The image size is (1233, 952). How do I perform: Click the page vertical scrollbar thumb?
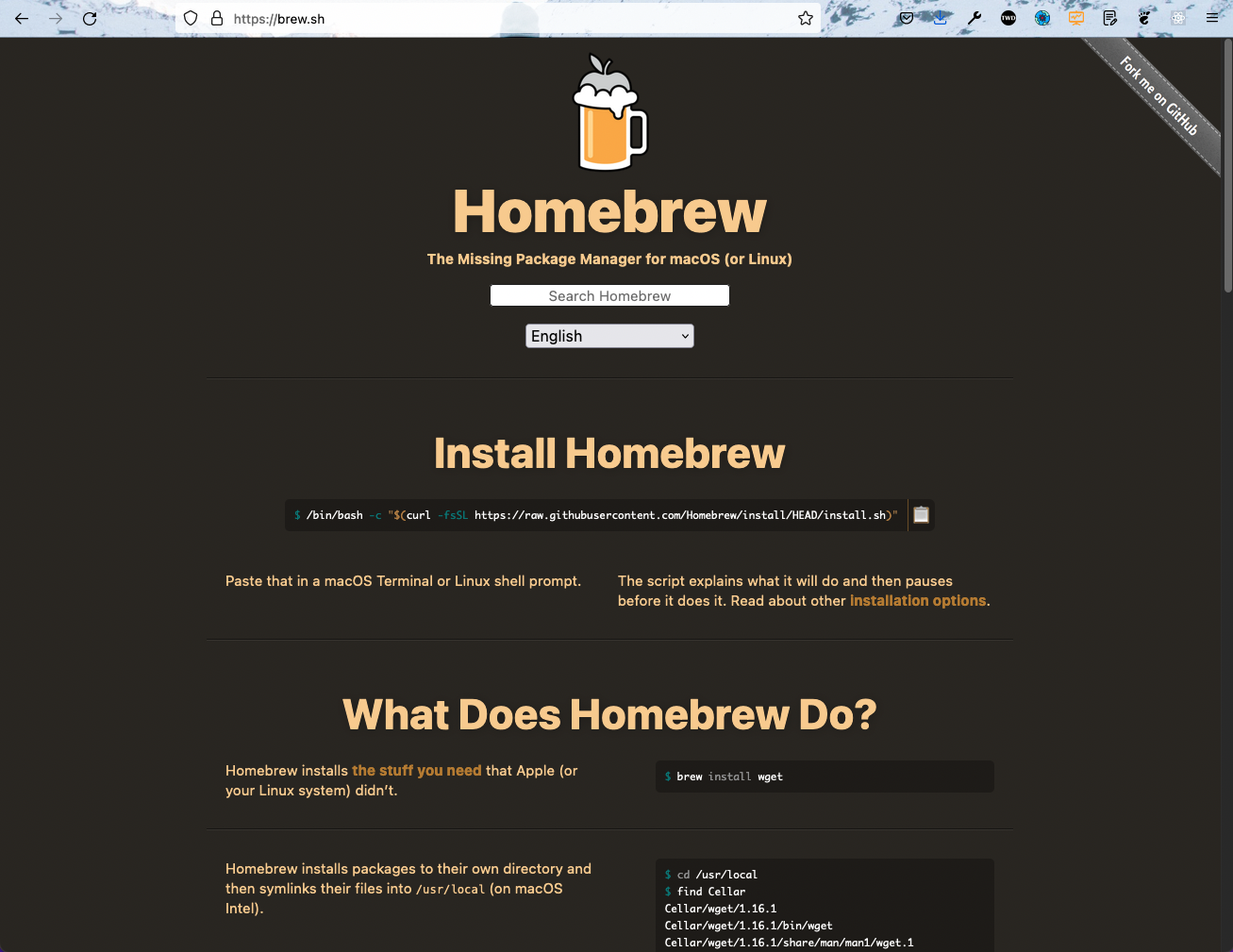(1227, 165)
